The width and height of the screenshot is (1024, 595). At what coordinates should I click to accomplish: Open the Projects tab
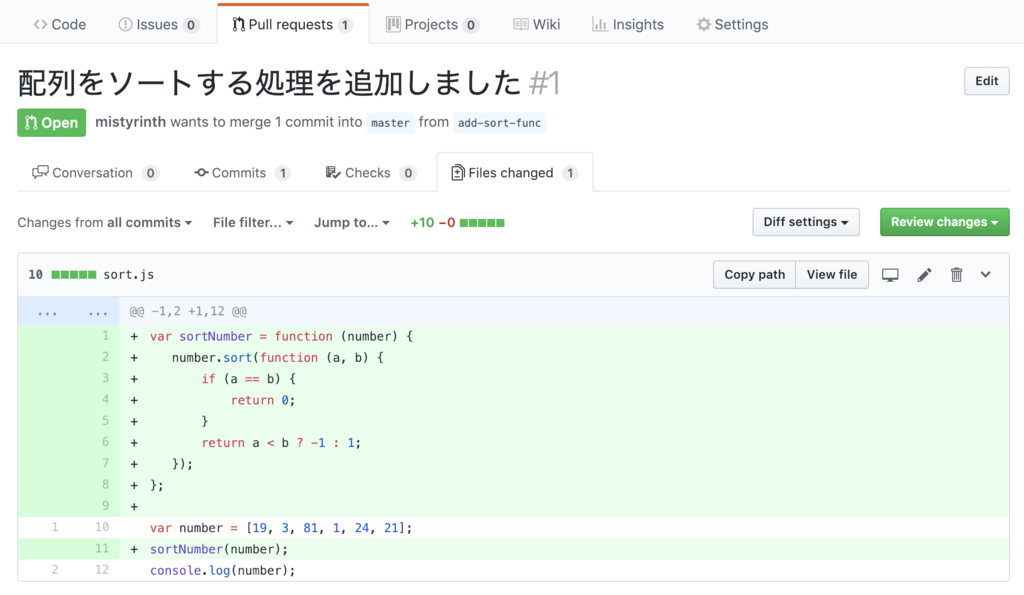pyautogui.click(x=432, y=25)
